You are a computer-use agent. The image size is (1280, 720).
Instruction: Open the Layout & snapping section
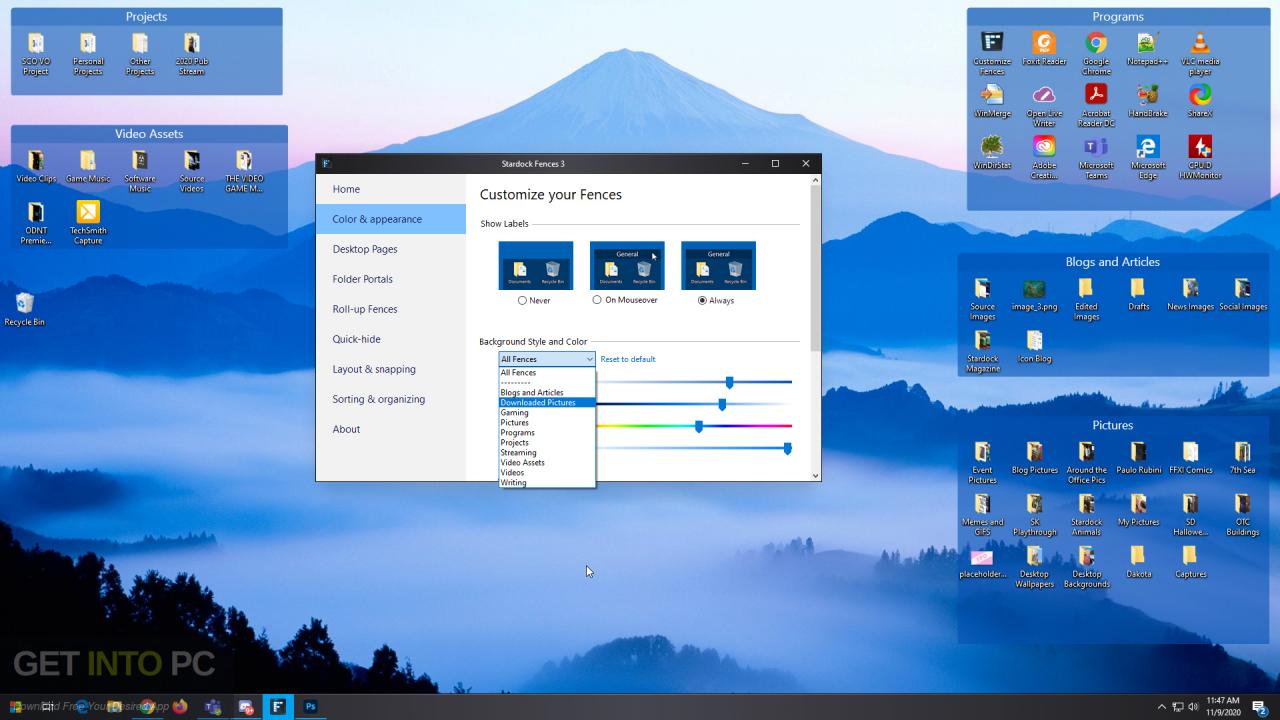pyautogui.click(x=391, y=369)
